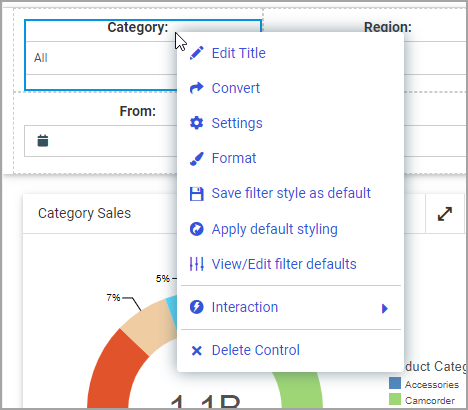Image resolution: width=468 pixels, height=410 pixels.
Task: Expand the Category Sales chart fullscreen
Action: [x=445, y=214]
